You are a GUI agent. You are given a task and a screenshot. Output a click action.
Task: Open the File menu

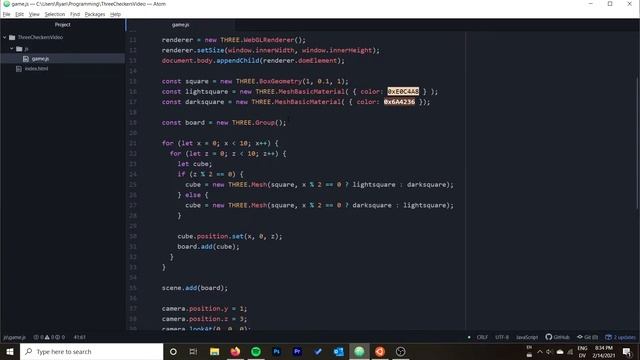[7, 14]
